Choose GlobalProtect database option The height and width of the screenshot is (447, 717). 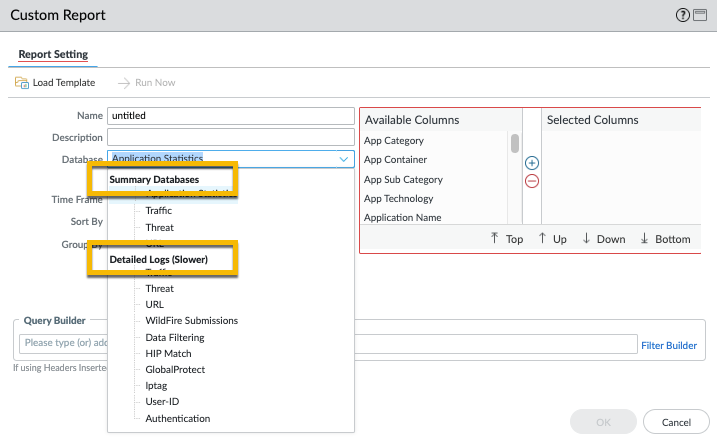click(x=175, y=369)
